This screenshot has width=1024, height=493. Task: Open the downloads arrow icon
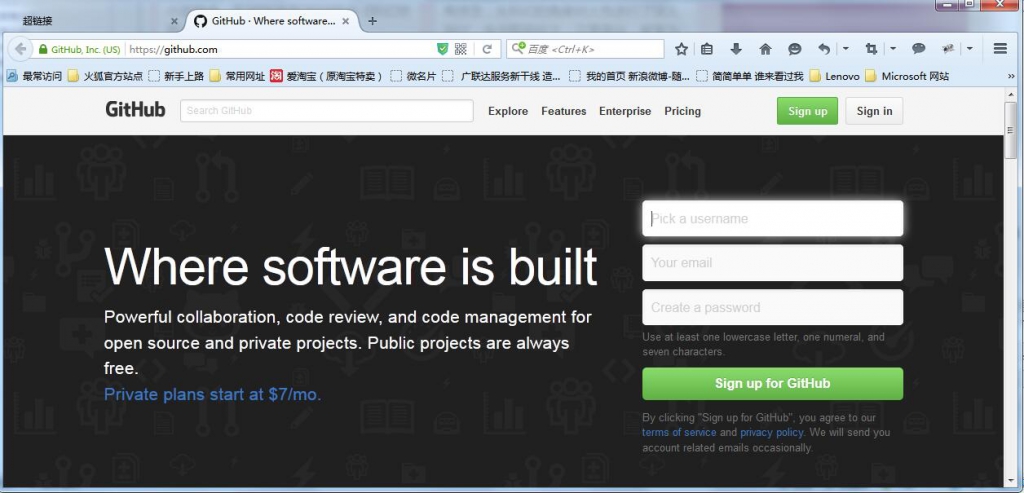click(736, 49)
